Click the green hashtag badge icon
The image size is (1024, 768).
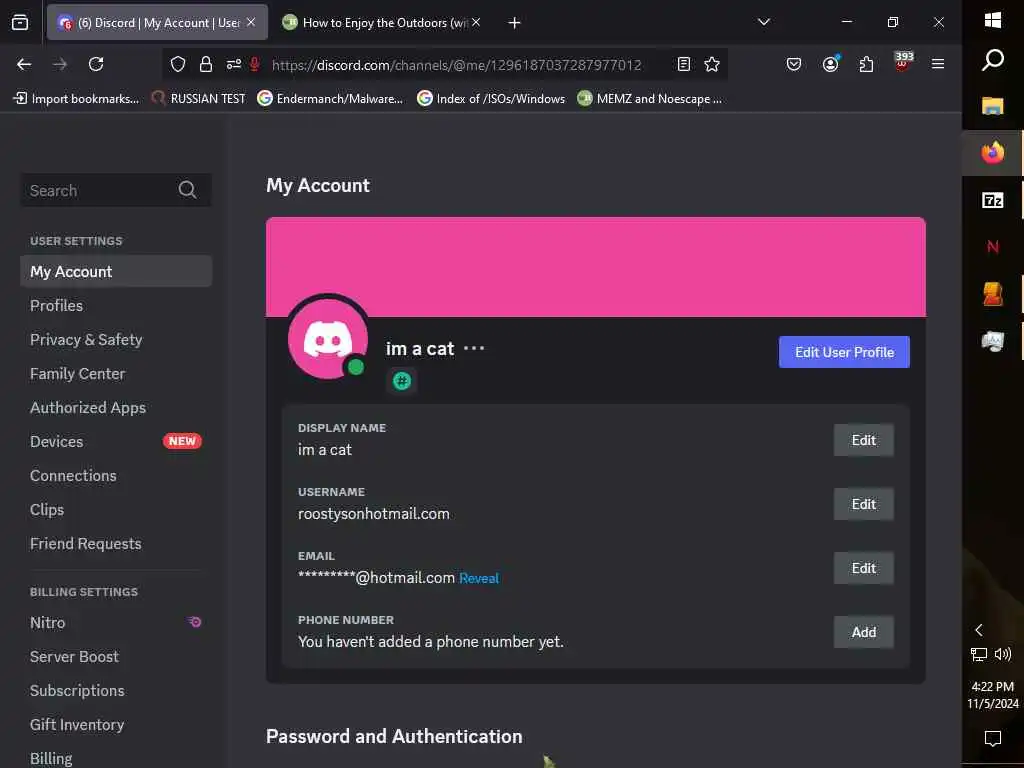pyautogui.click(x=402, y=381)
